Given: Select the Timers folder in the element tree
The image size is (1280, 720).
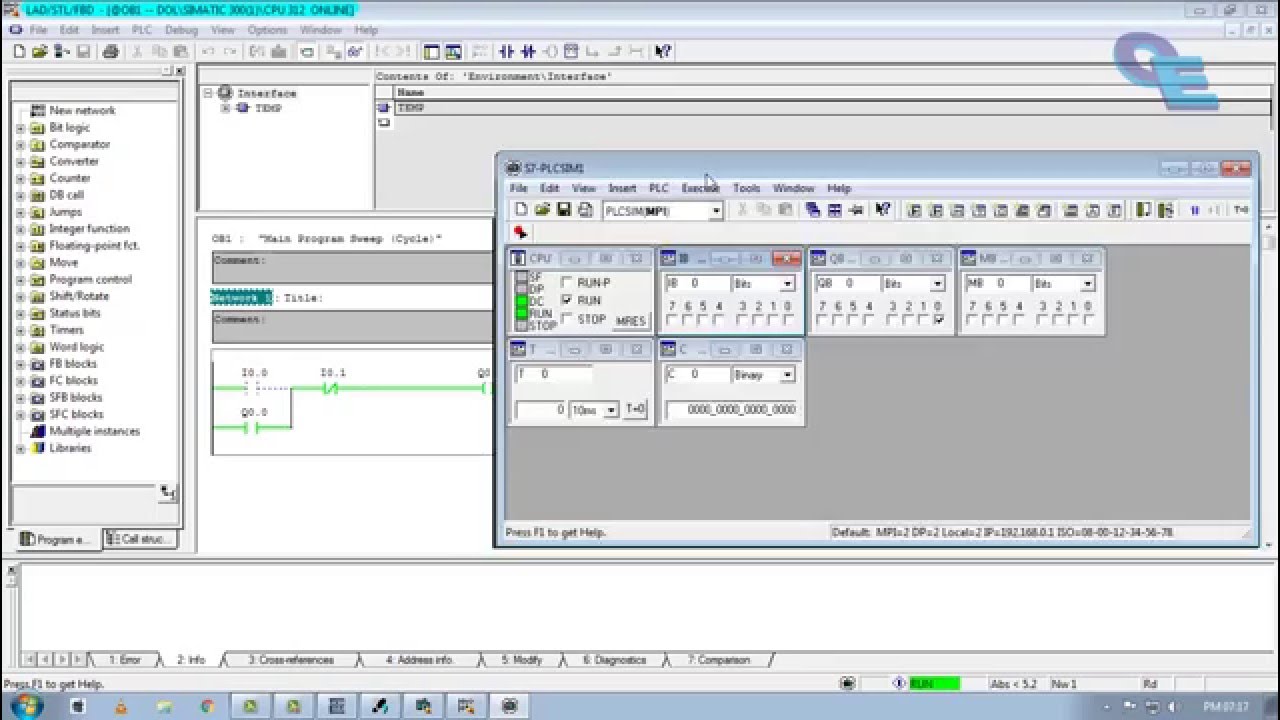Looking at the screenshot, I should click(x=66, y=330).
